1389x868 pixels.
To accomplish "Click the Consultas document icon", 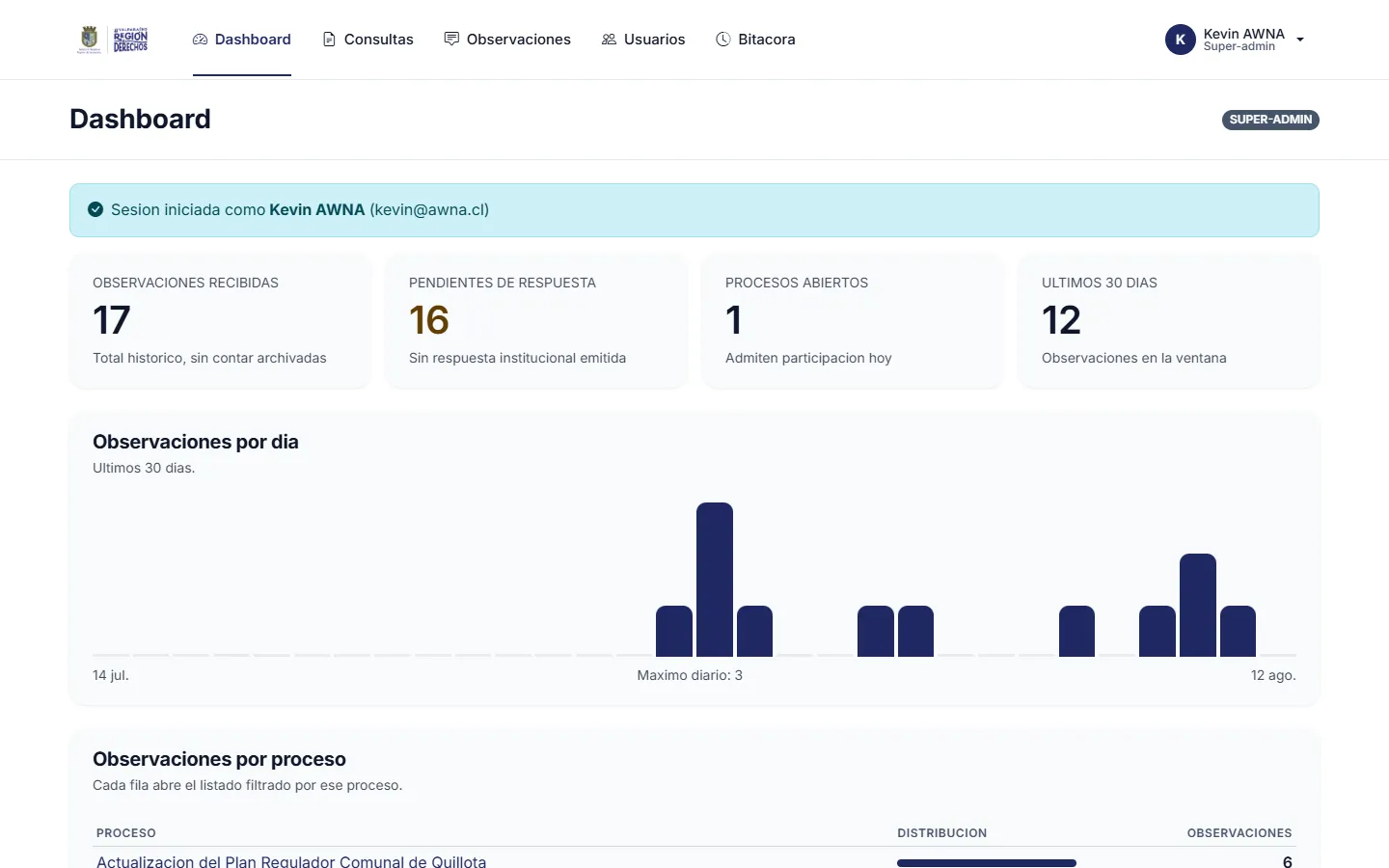I will click(329, 40).
